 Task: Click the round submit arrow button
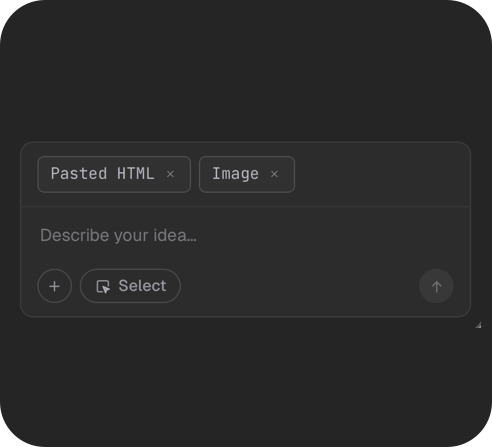[436, 286]
